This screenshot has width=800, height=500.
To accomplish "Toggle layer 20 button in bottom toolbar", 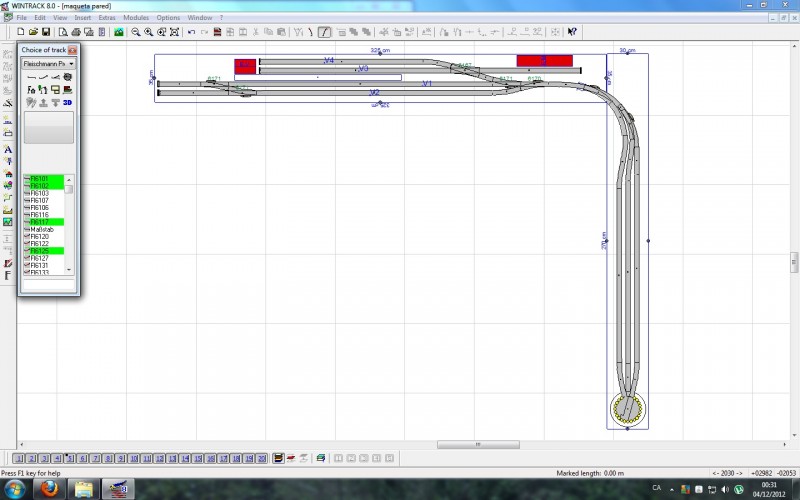I will click(x=262, y=458).
